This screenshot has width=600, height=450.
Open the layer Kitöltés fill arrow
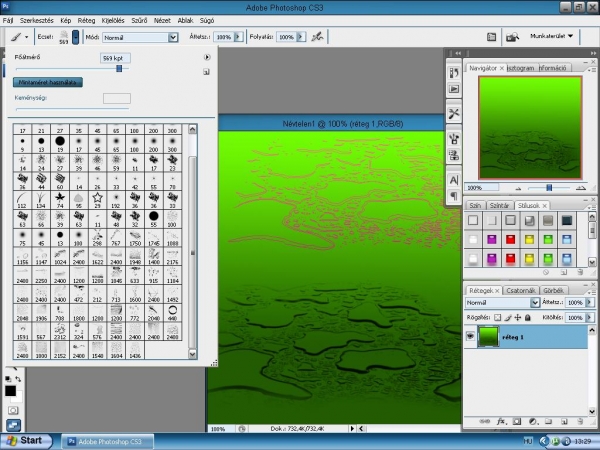click(589, 317)
